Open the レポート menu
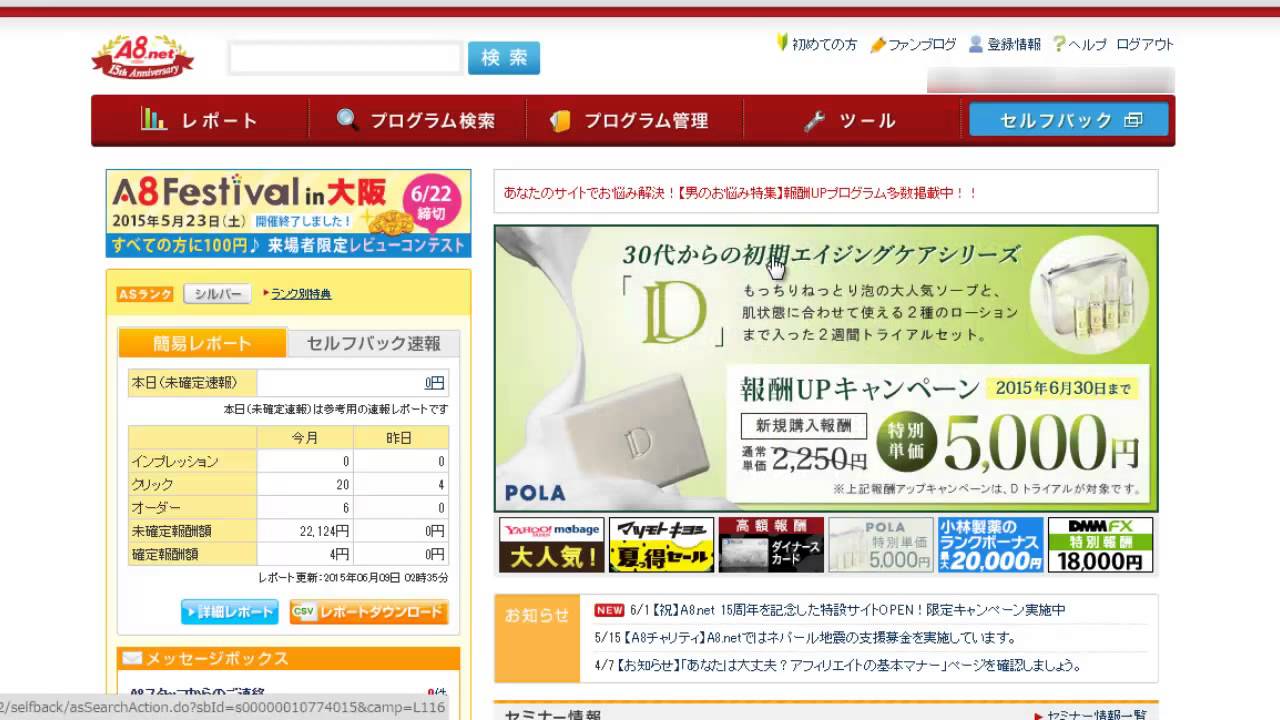Image resolution: width=1280 pixels, height=720 pixels. pyautogui.click(x=200, y=120)
